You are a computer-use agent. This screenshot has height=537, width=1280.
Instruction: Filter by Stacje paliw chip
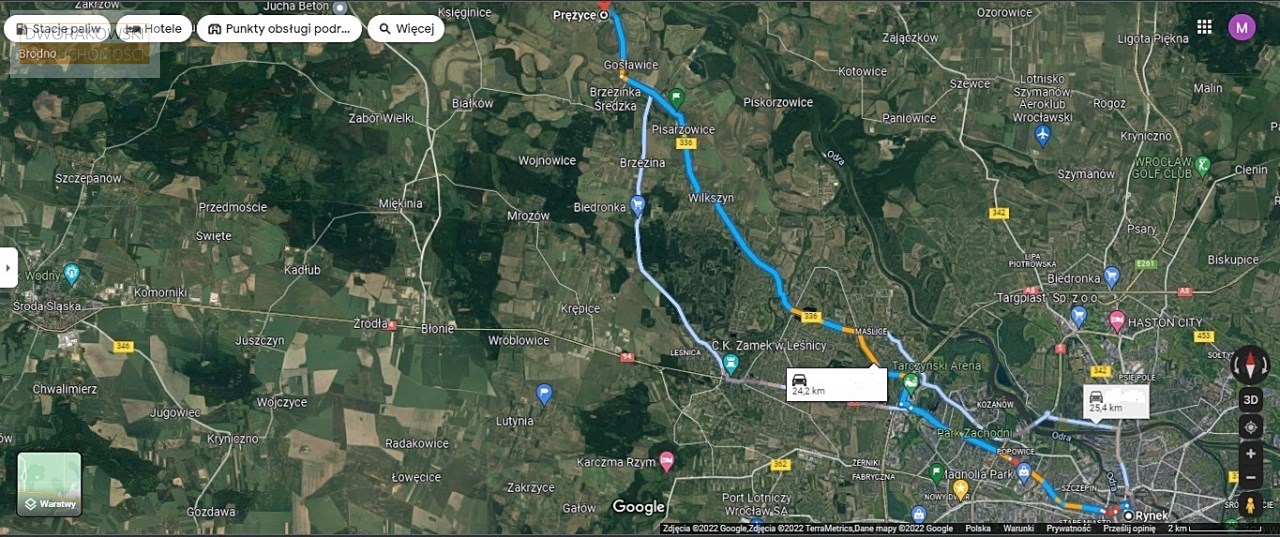(x=57, y=28)
